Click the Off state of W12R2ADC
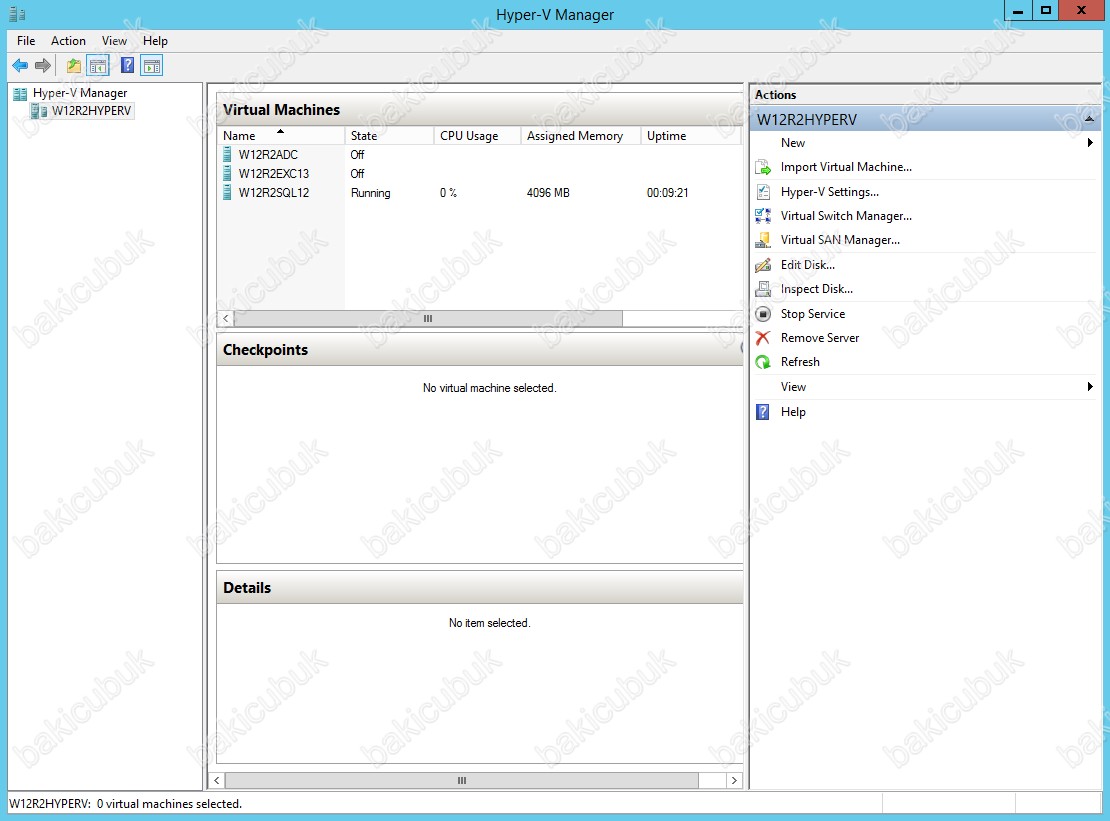The width and height of the screenshot is (1110, 821). [x=357, y=155]
